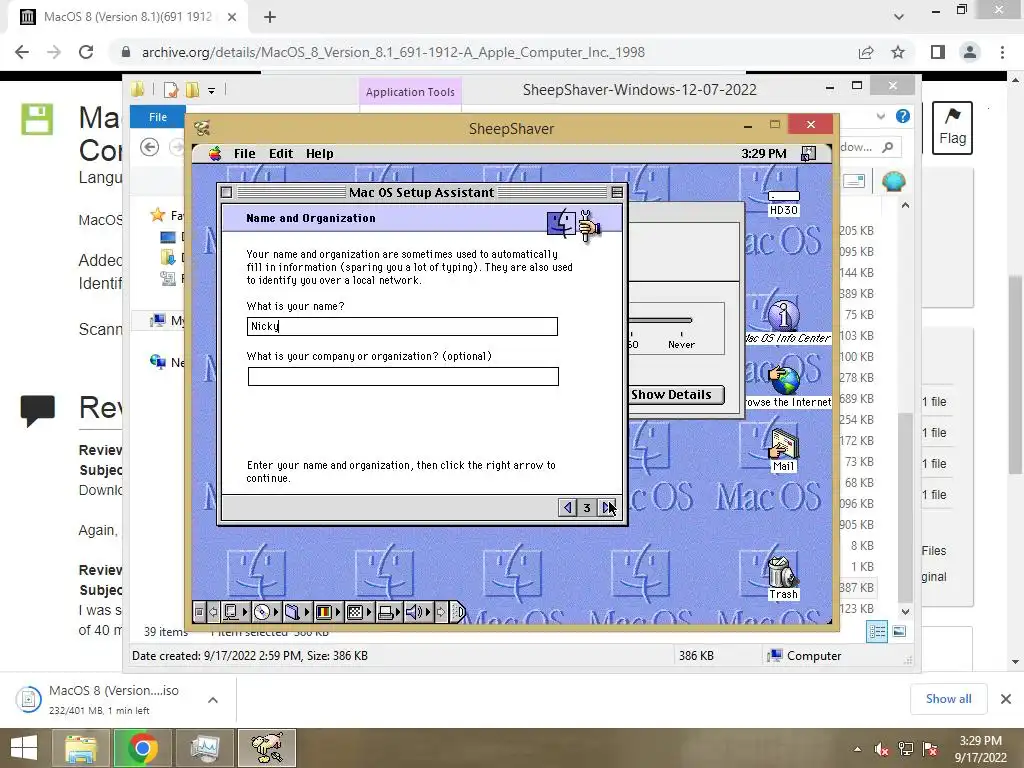Open a new Chrome tab
This screenshot has height=768, width=1024.
coord(270,18)
